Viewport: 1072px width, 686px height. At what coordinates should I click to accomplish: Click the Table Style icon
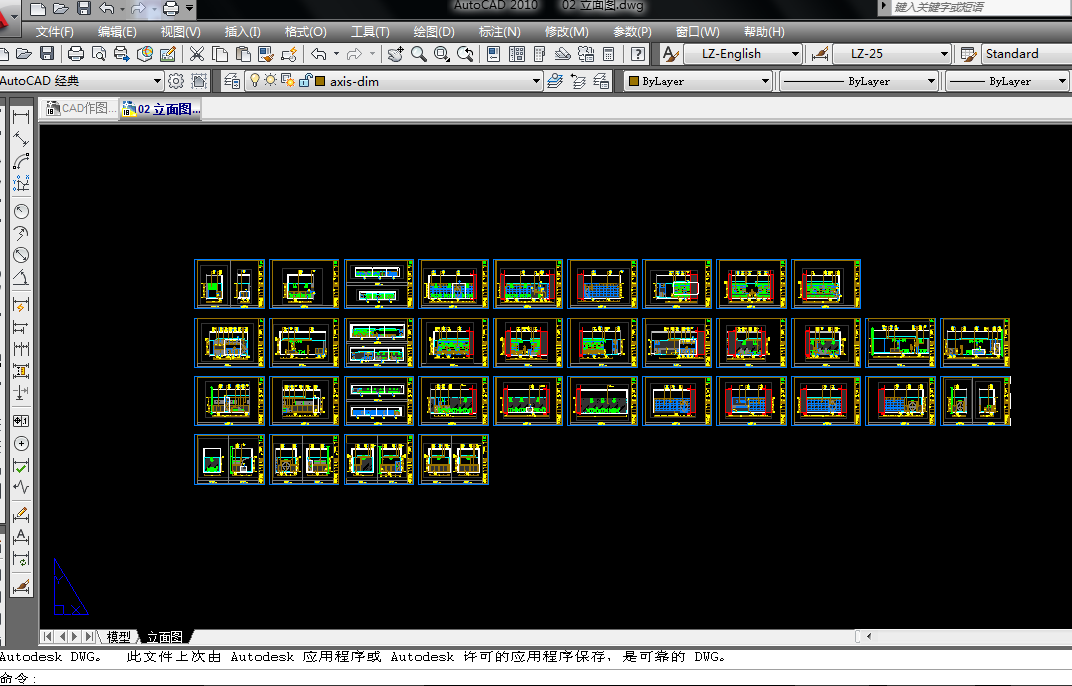coord(968,54)
